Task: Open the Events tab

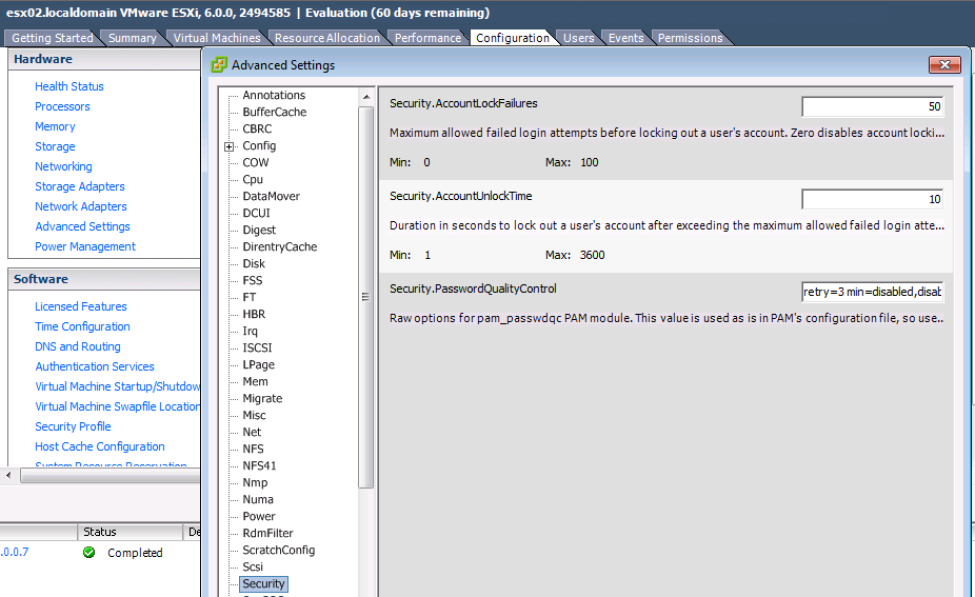Action: [625, 37]
